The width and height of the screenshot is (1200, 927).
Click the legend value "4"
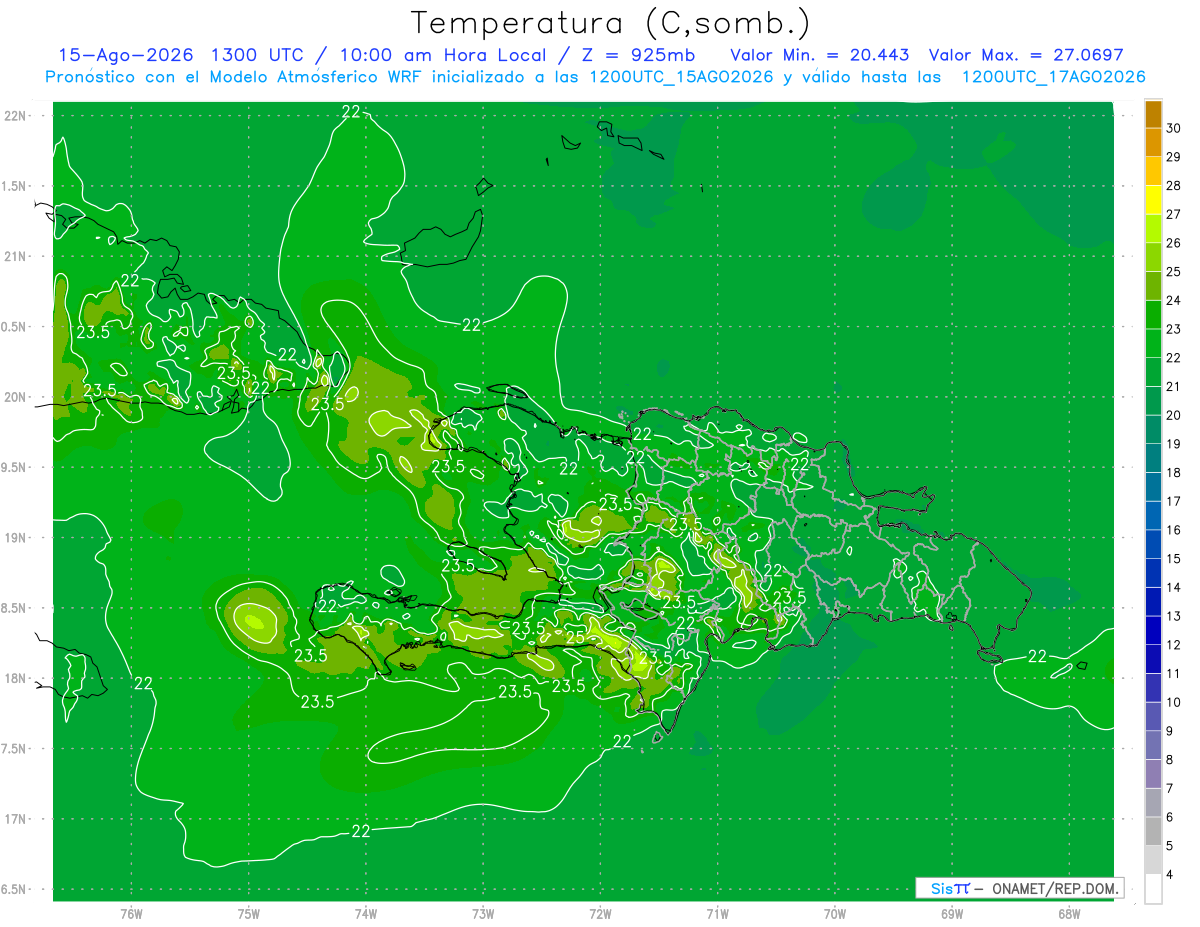coord(1170,874)
